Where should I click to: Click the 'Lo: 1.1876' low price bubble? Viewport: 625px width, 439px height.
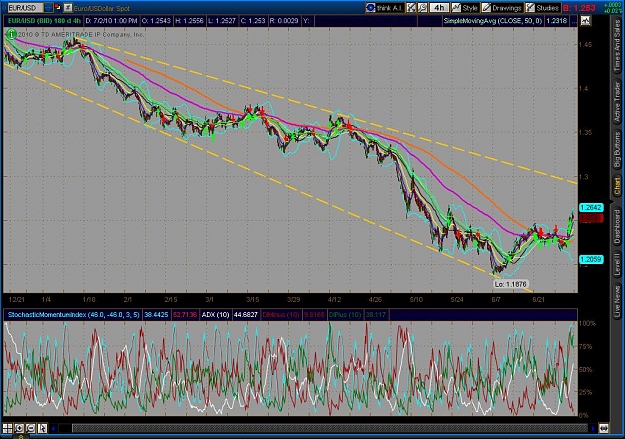[511, 284]
